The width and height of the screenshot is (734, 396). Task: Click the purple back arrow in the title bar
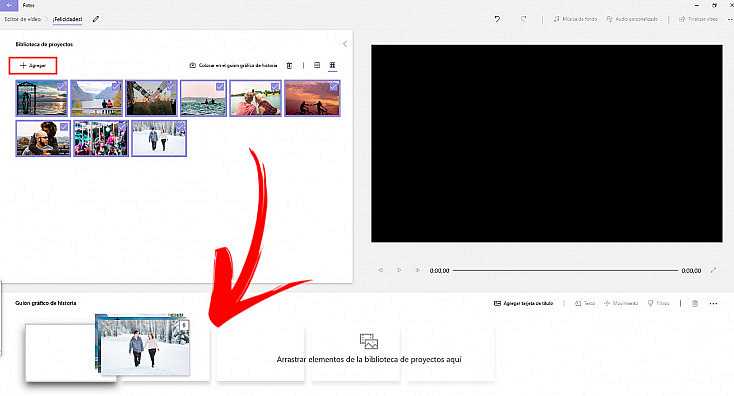tap(9, 5)
